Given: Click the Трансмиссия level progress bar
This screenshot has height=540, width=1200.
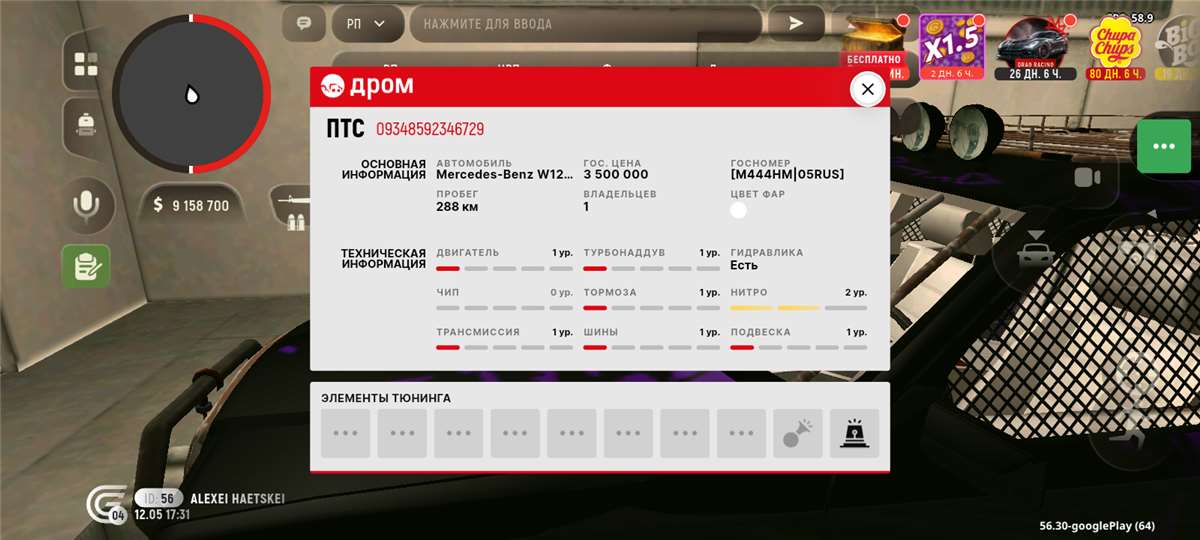Looking at the screenshot, I should point(504,347).
